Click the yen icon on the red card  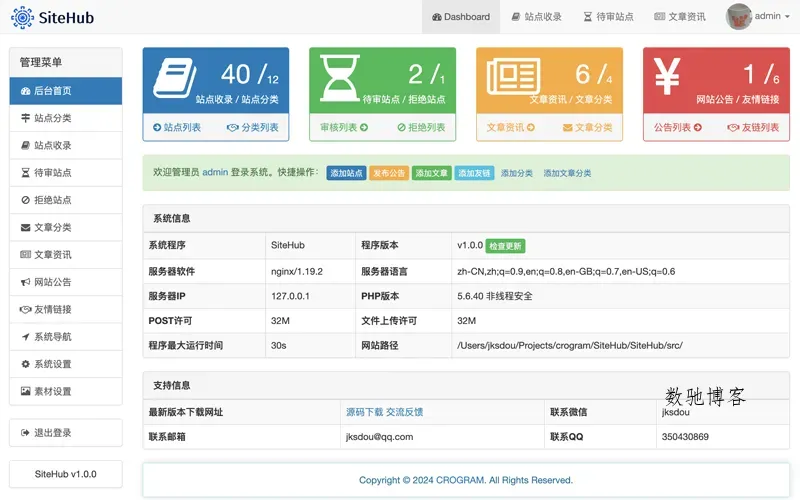(667, 76)
